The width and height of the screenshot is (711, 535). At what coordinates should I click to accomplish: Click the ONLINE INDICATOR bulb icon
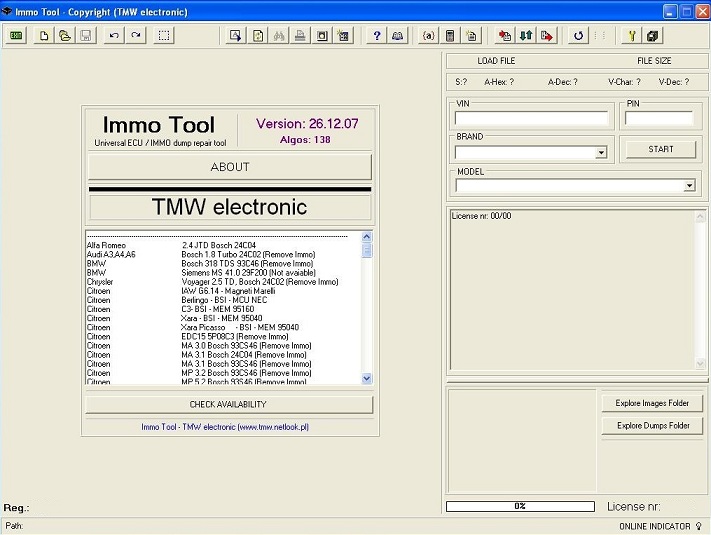point(699,526)
